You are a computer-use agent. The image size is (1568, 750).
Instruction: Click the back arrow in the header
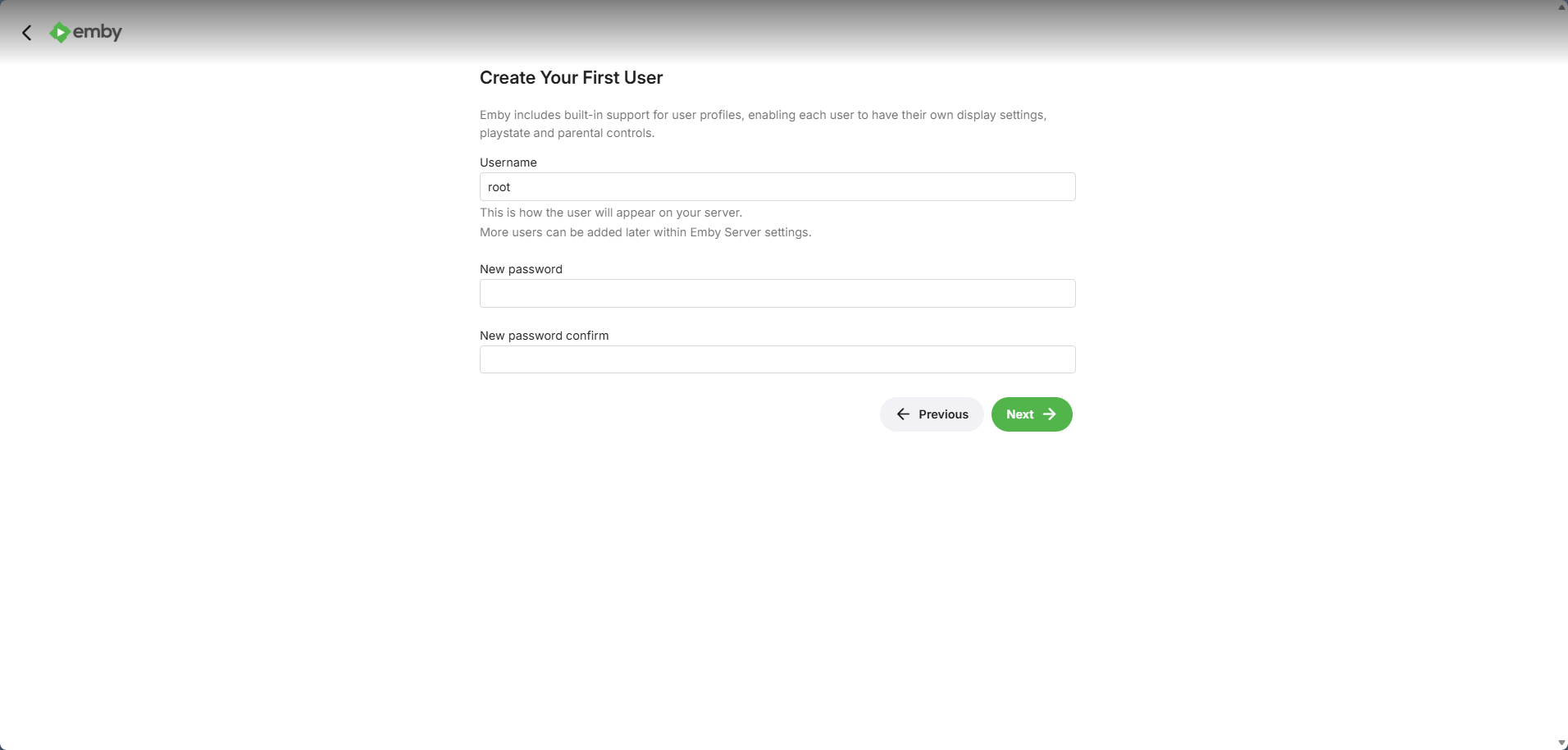(27, 33)
